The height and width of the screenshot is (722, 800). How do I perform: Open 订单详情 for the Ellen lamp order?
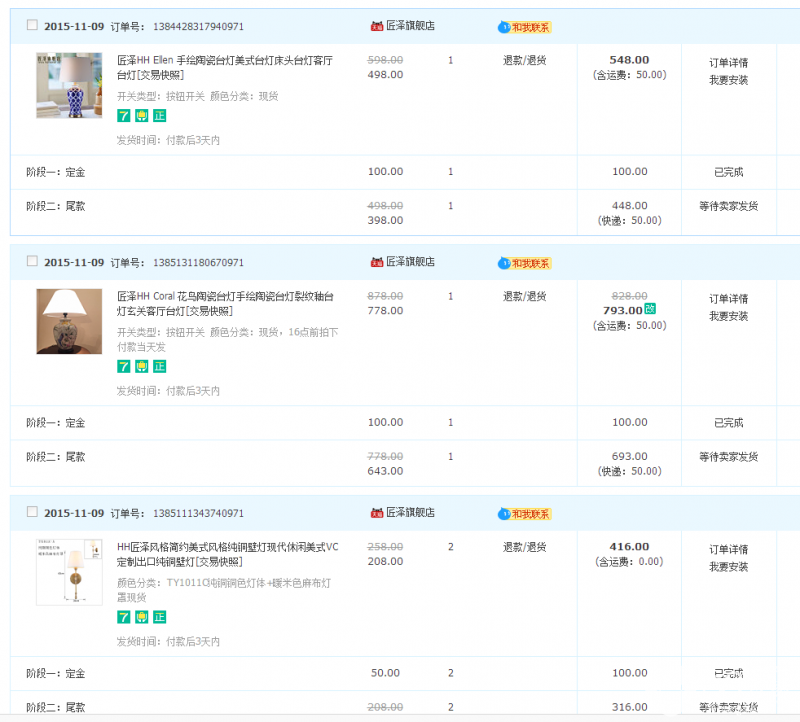[x=728, y=63]
